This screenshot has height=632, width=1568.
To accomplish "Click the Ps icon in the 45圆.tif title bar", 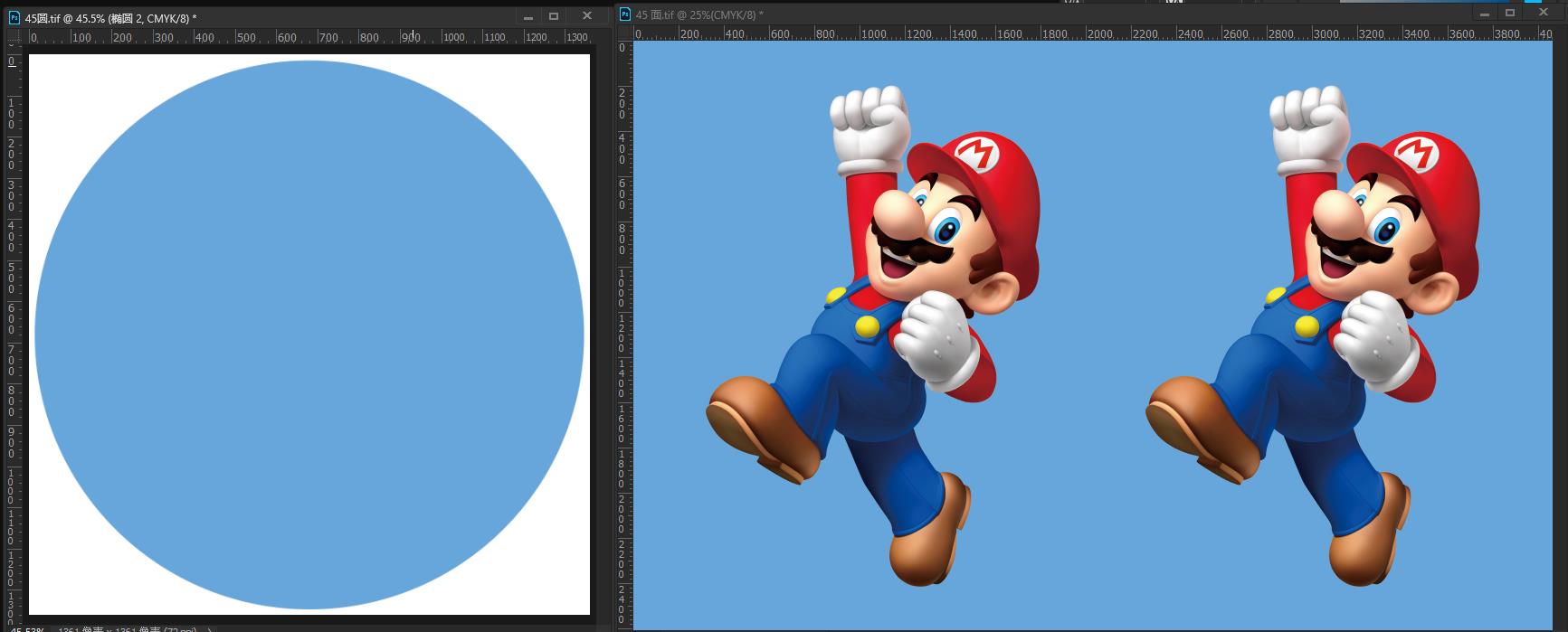I will point(14,17).
